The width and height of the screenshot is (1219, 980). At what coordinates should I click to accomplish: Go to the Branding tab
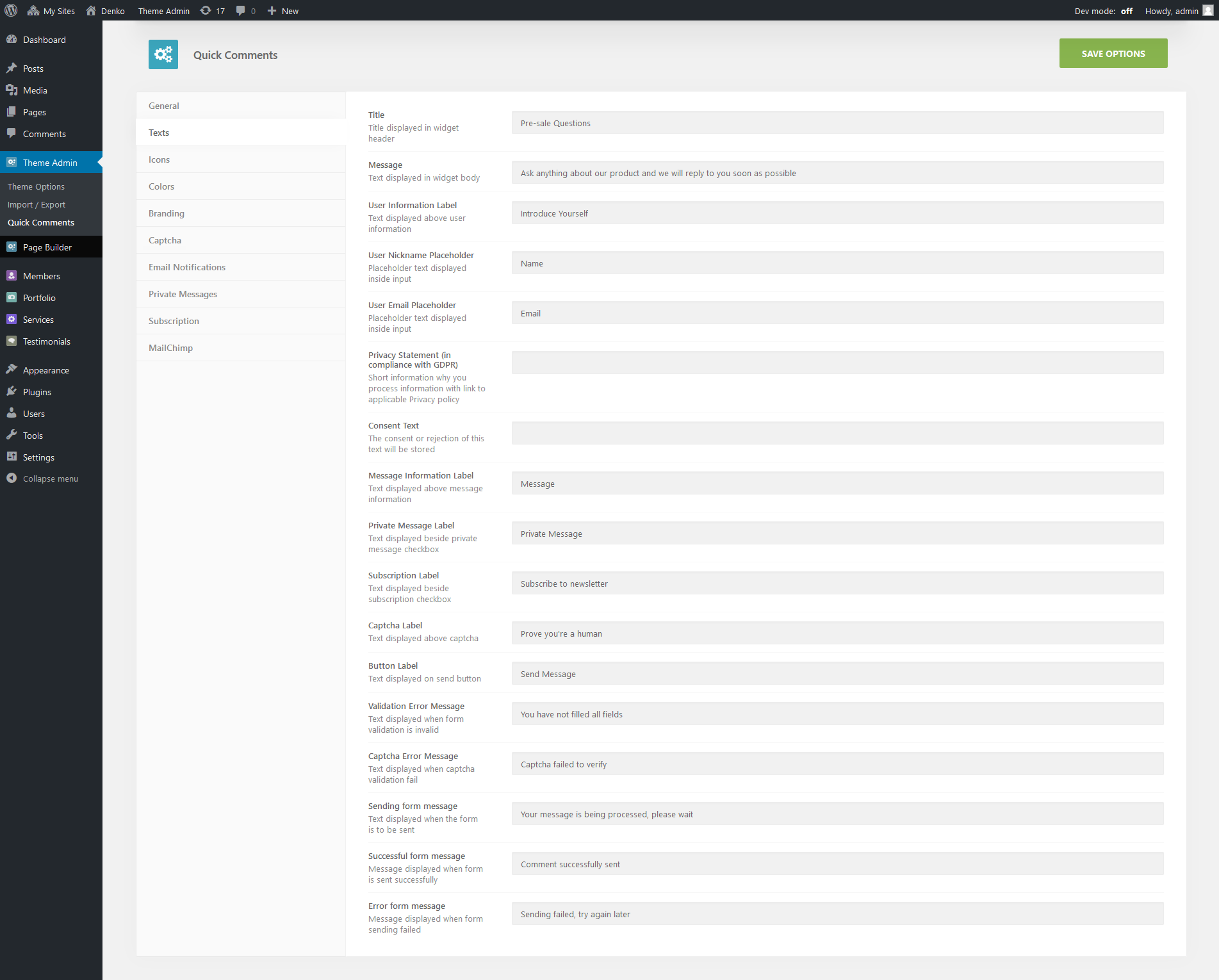tap(241, 213)
